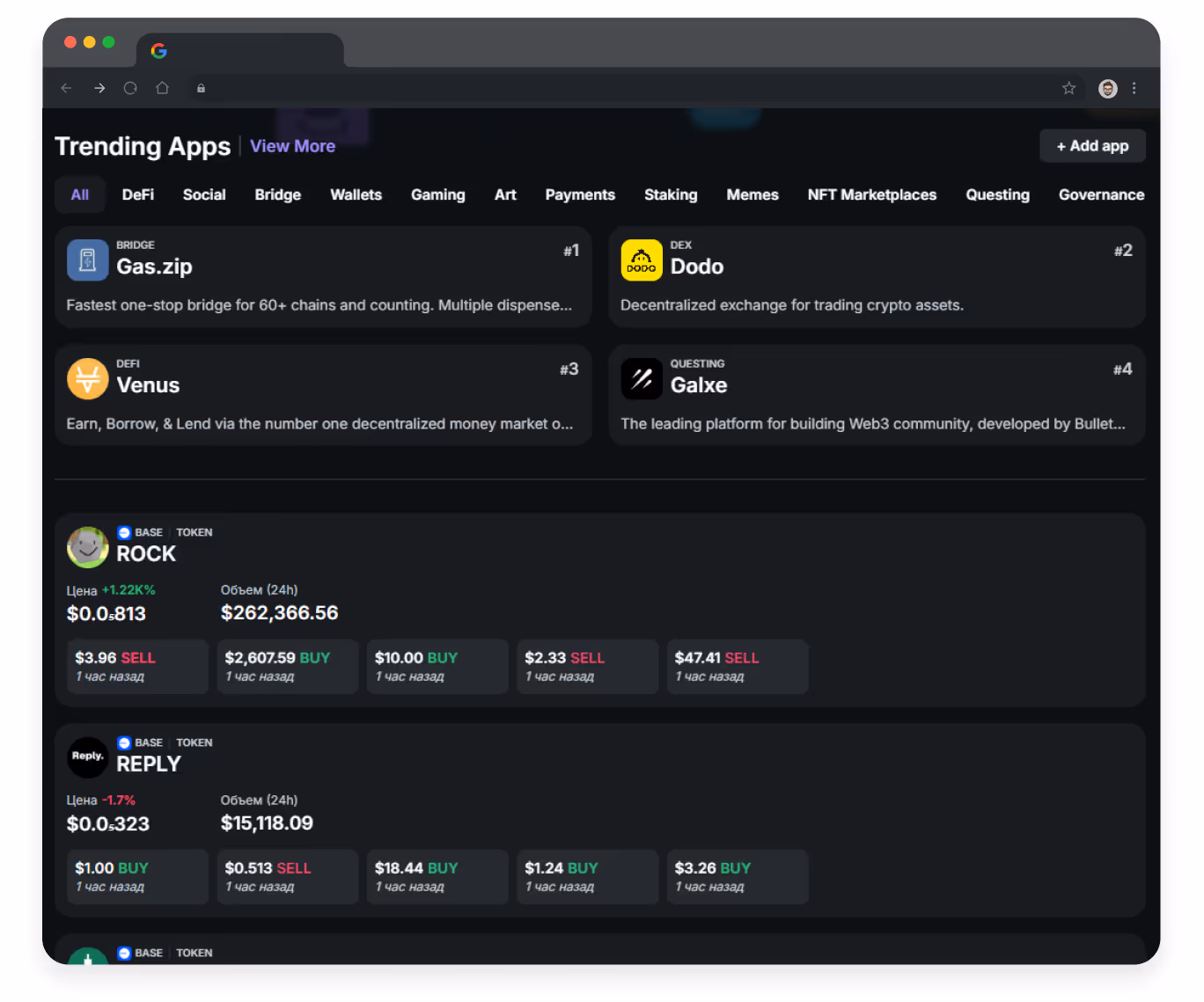Image resolution: width=1204 pixels, height=1002 pixels.
Task: Open the Dodo app title
Action: [x=697, y=267]
